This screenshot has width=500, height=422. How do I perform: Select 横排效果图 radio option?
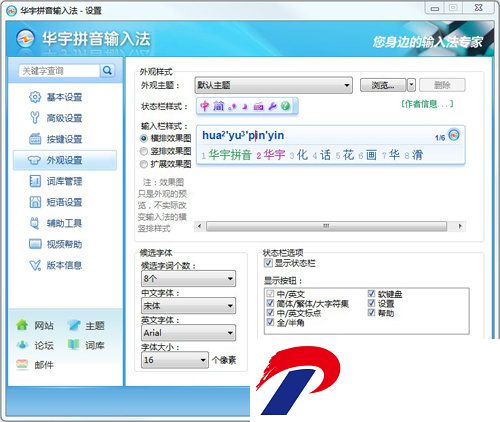pos(144,138)
